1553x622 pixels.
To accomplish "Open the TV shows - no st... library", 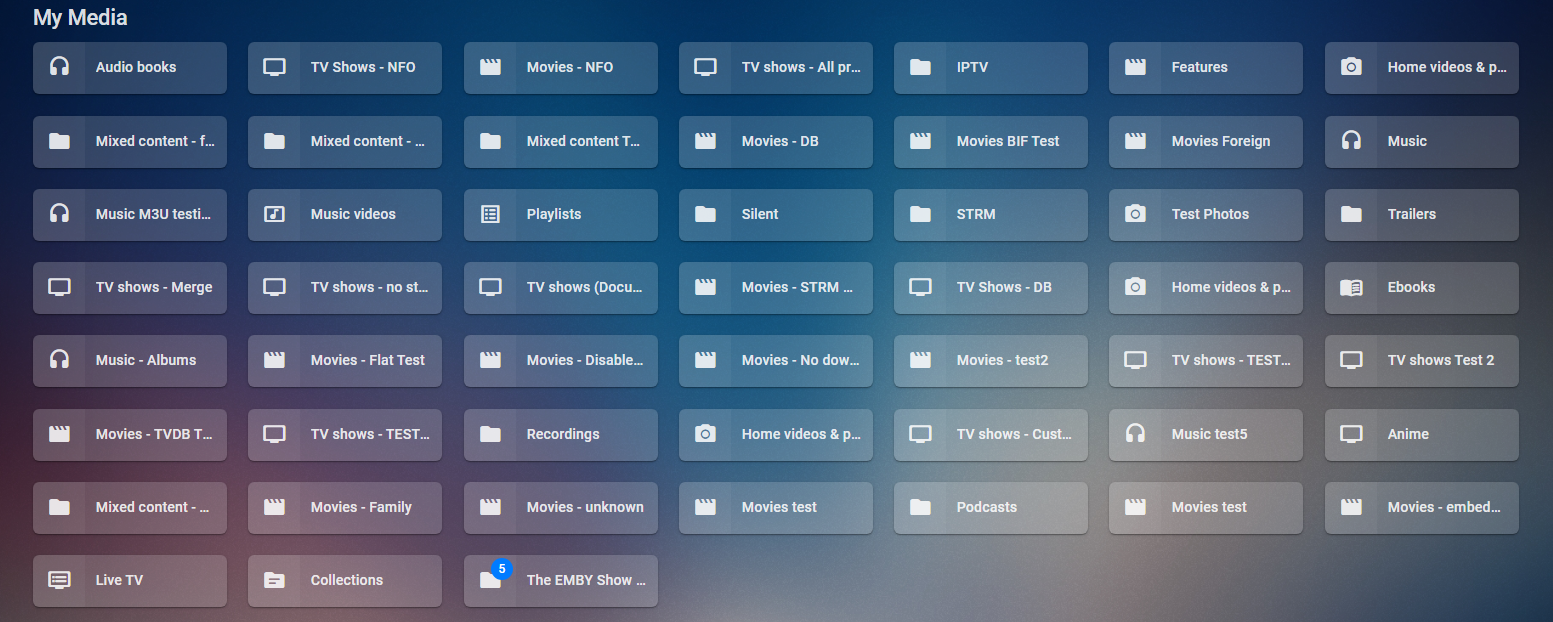I will [x=345, y=287].
